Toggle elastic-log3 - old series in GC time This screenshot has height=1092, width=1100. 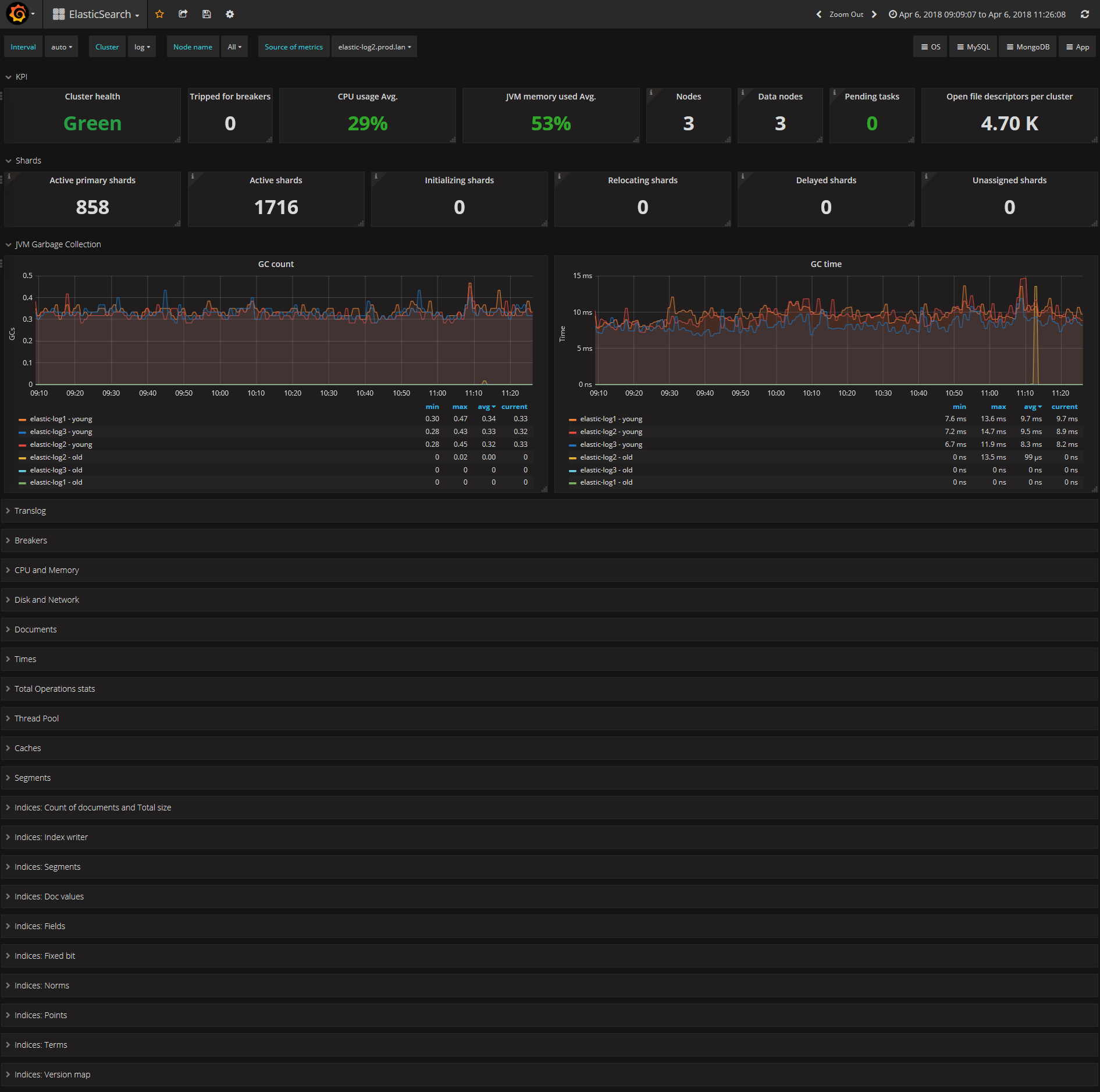click(x=606, y=470)
